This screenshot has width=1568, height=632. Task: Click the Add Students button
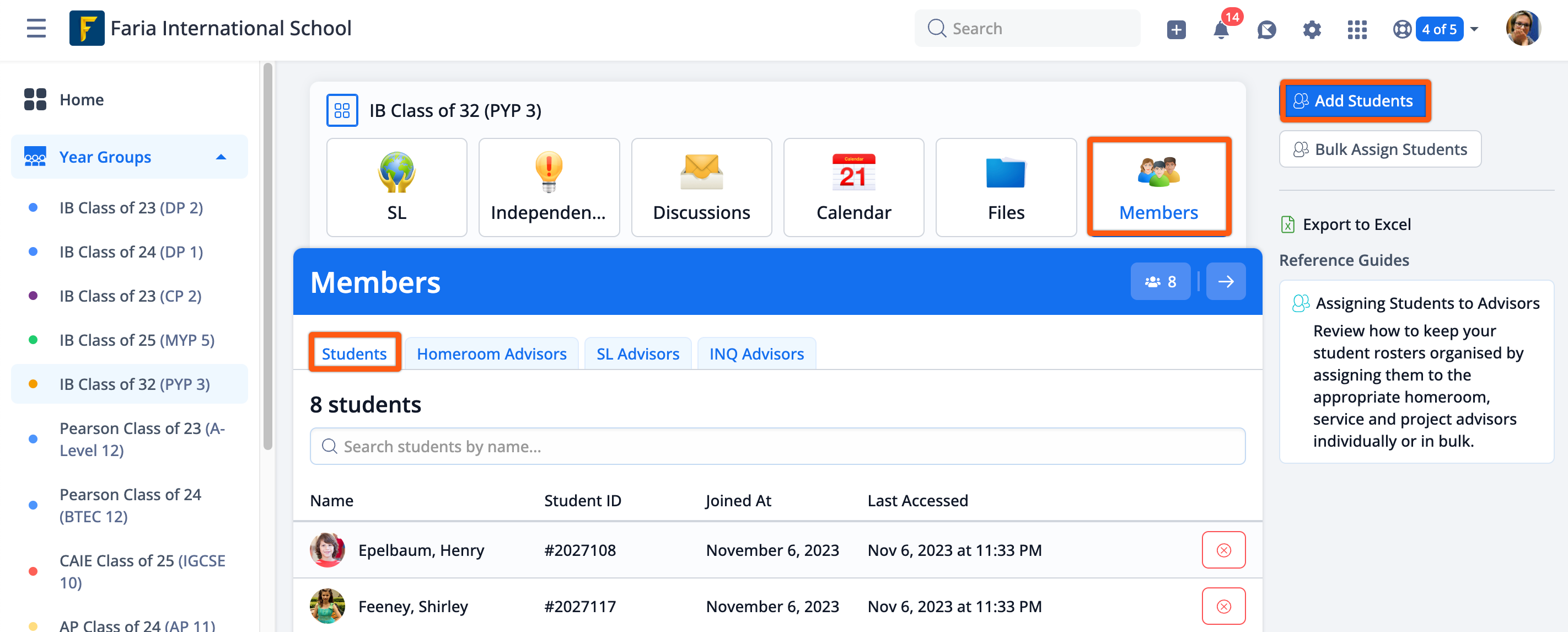(x=1356, y=100)
